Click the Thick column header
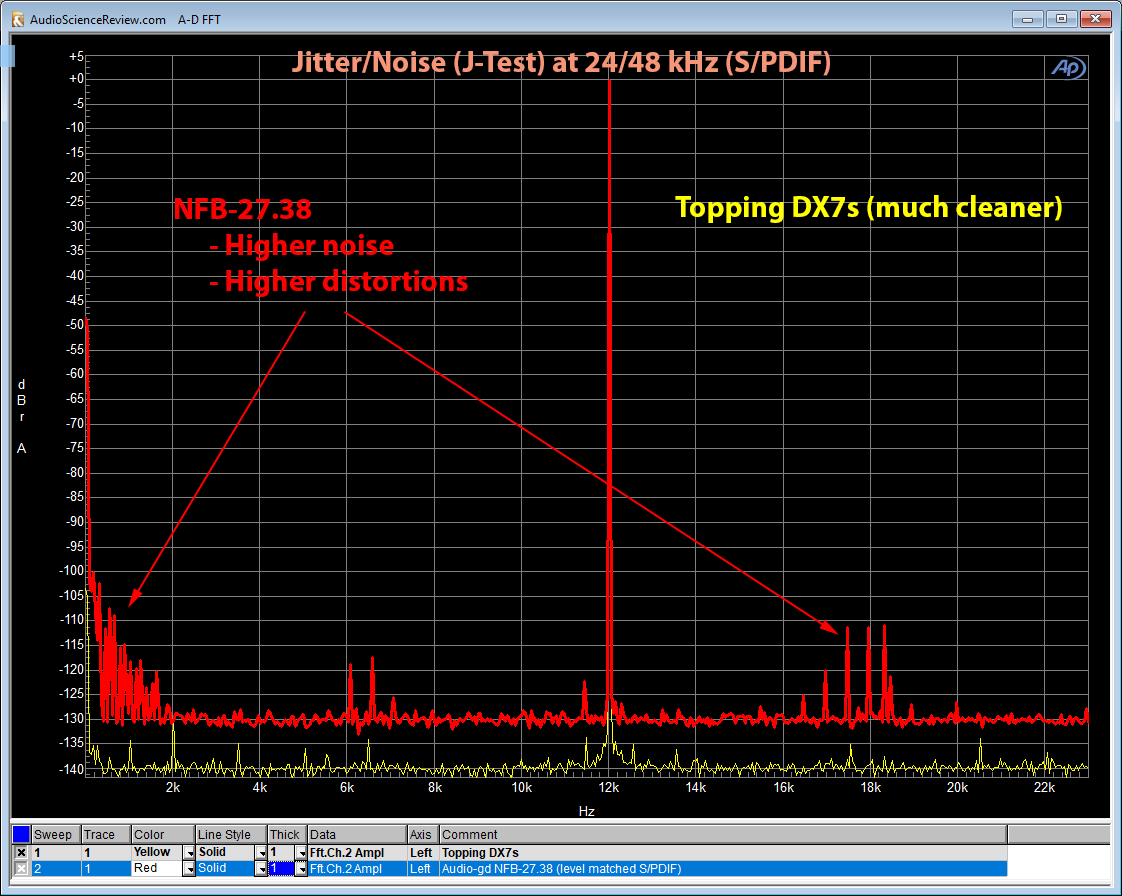The height and width of the screenshot is (896, 1122). [288, 834]
